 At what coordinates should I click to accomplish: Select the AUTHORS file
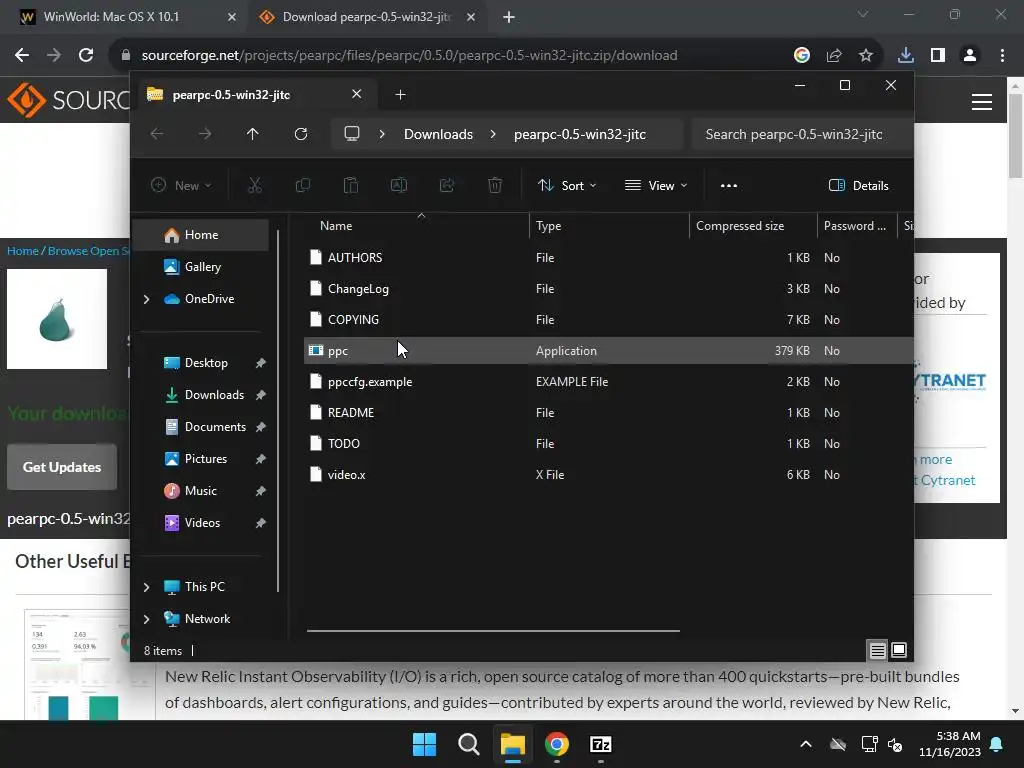coord(608,258)
